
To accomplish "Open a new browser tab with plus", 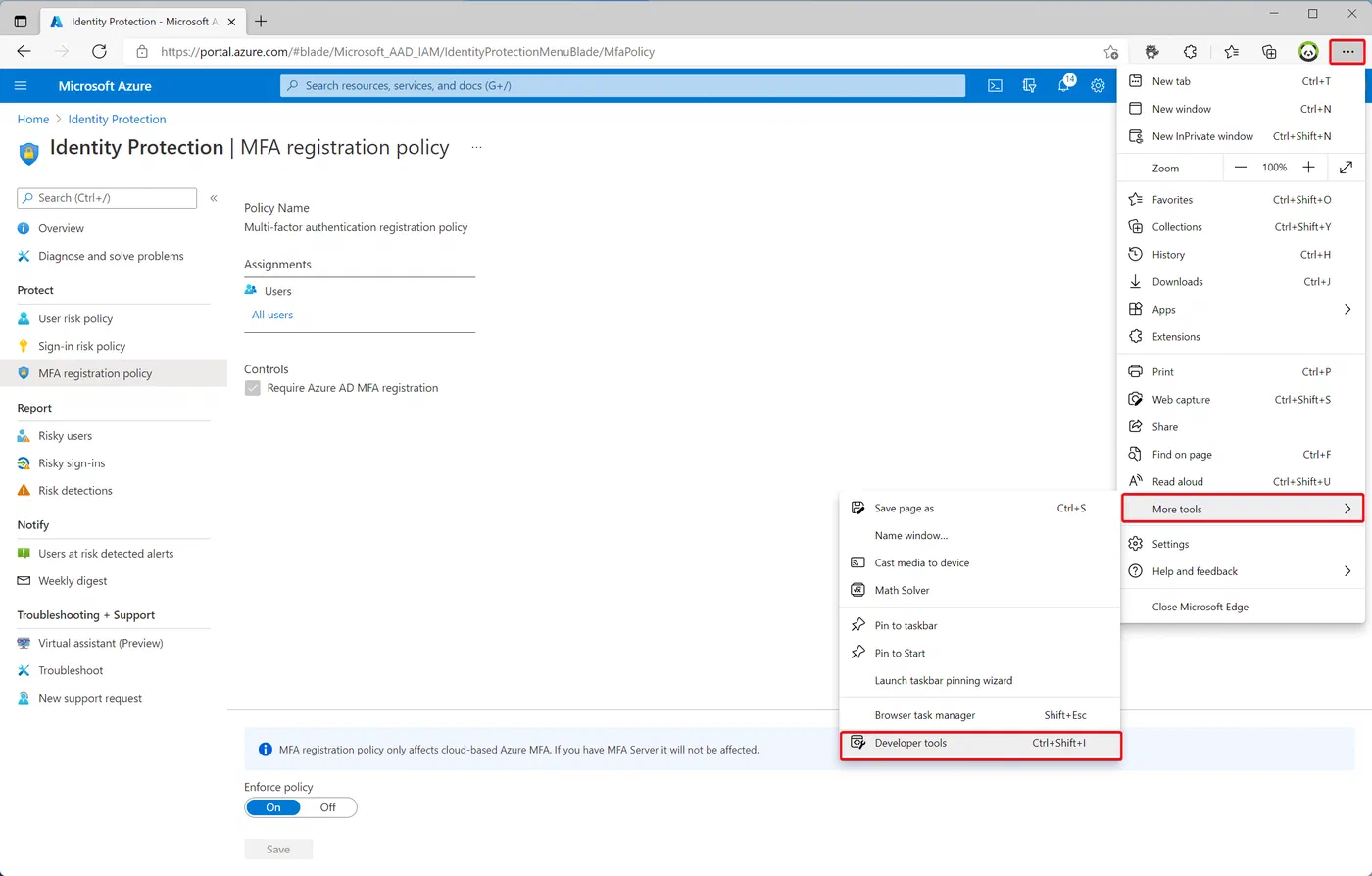I will click(261, 21).
